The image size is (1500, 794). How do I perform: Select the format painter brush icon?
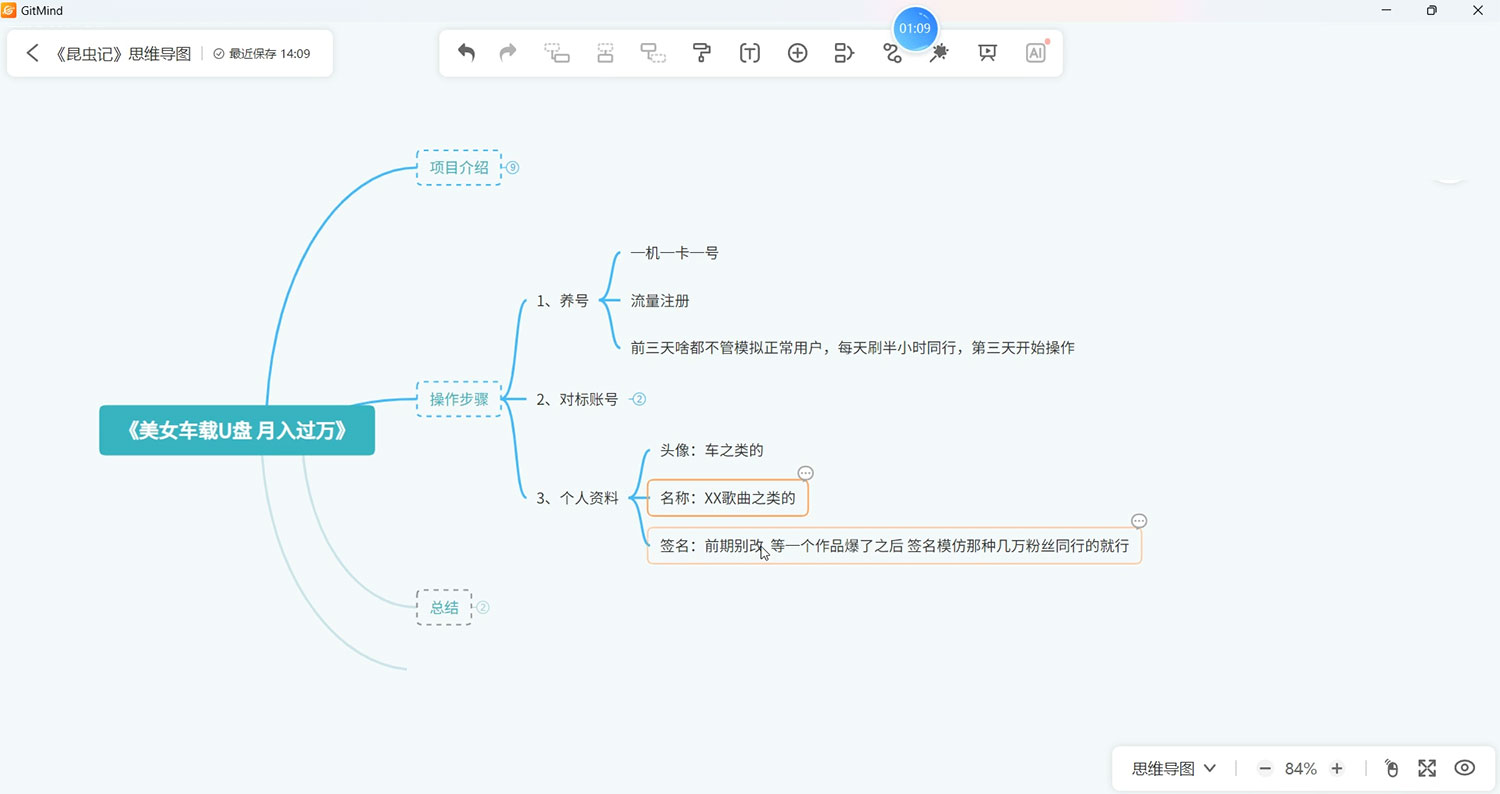tap(701, 52)
